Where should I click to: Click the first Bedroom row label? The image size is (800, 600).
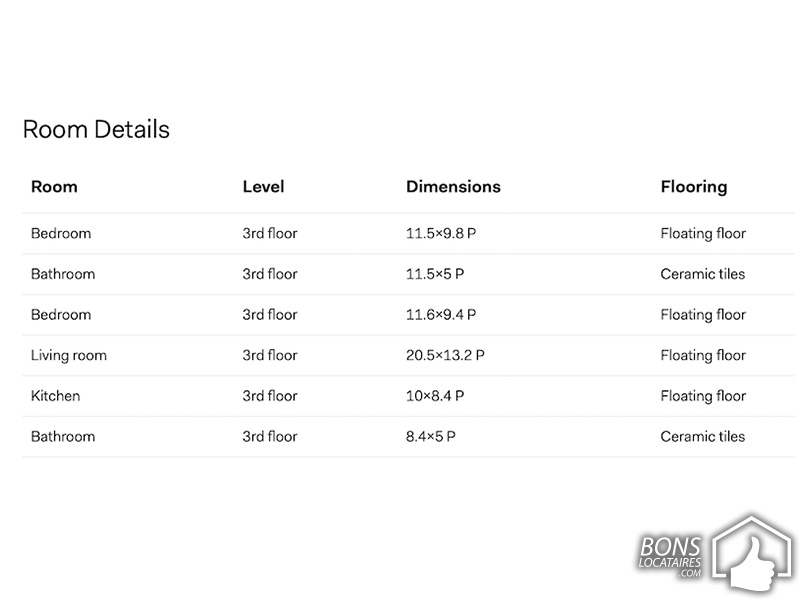click(61, 233)
